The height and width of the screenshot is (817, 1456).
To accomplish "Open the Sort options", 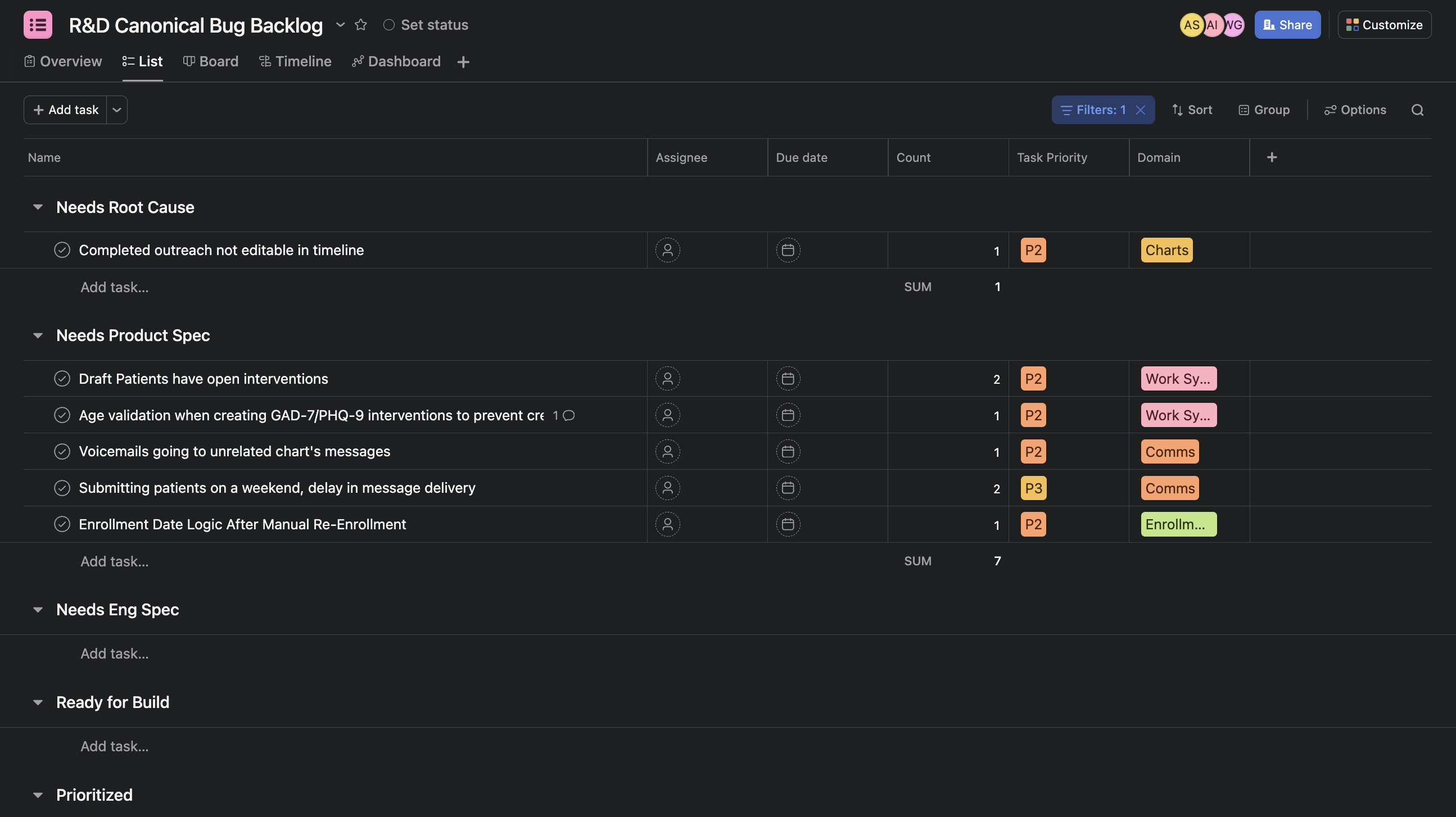I will tap(1192, 110).
